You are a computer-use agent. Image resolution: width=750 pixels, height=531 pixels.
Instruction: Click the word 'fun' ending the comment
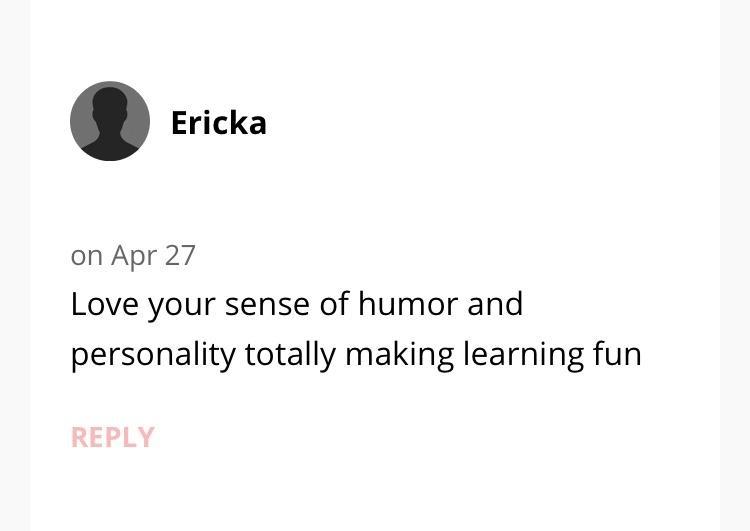tap(618, 354)
